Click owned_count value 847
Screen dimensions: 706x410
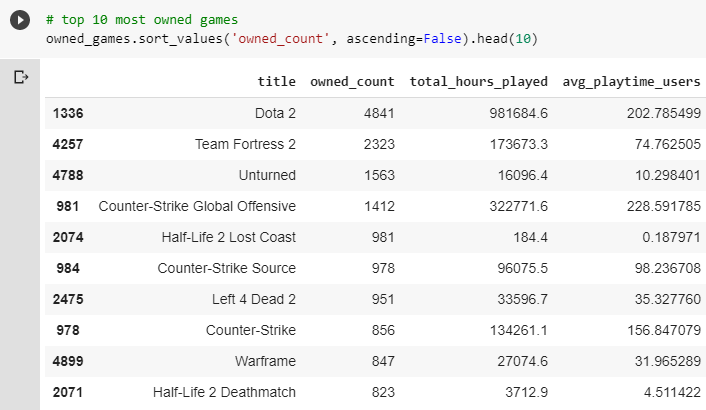[383, 361]
